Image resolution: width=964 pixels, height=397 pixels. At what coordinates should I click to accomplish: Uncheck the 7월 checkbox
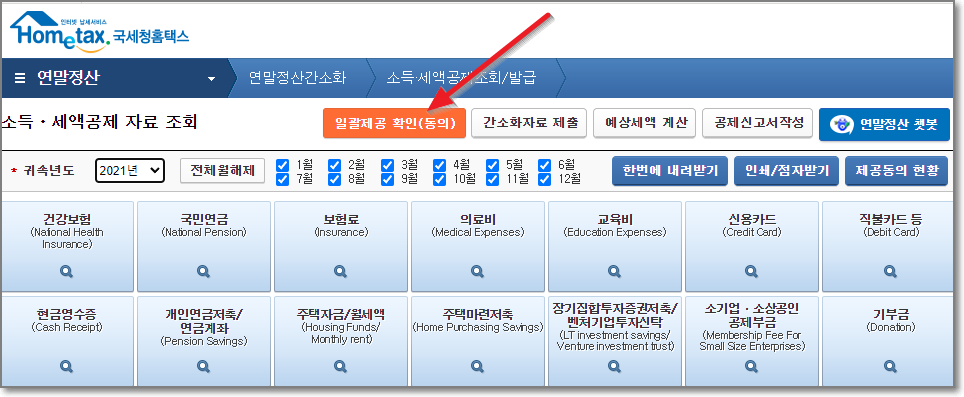[x=282, y=179]
